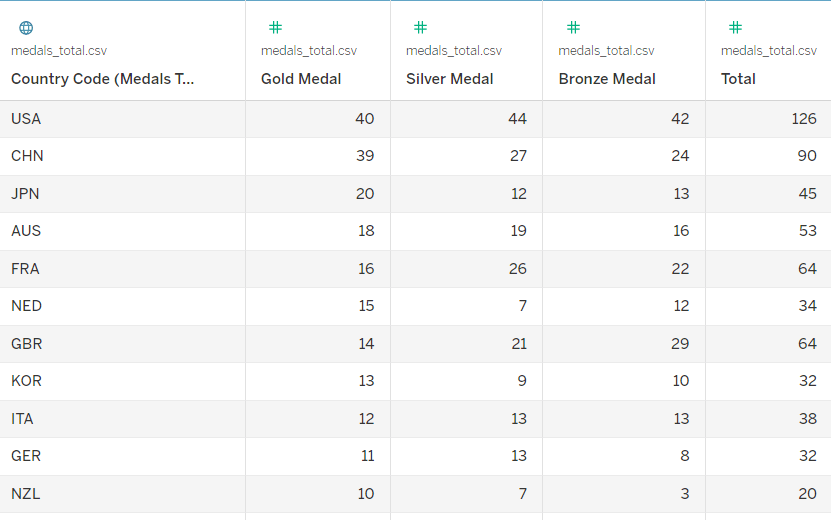Select the JPN country cell

(x=122, y=193)
